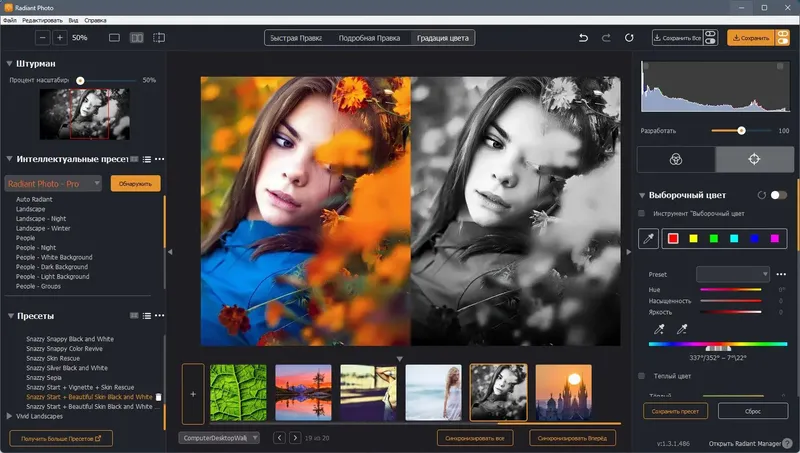Toggle histogram highlight clipping indicator
This screenshot has width=800, height=453.
click(780, 66)
